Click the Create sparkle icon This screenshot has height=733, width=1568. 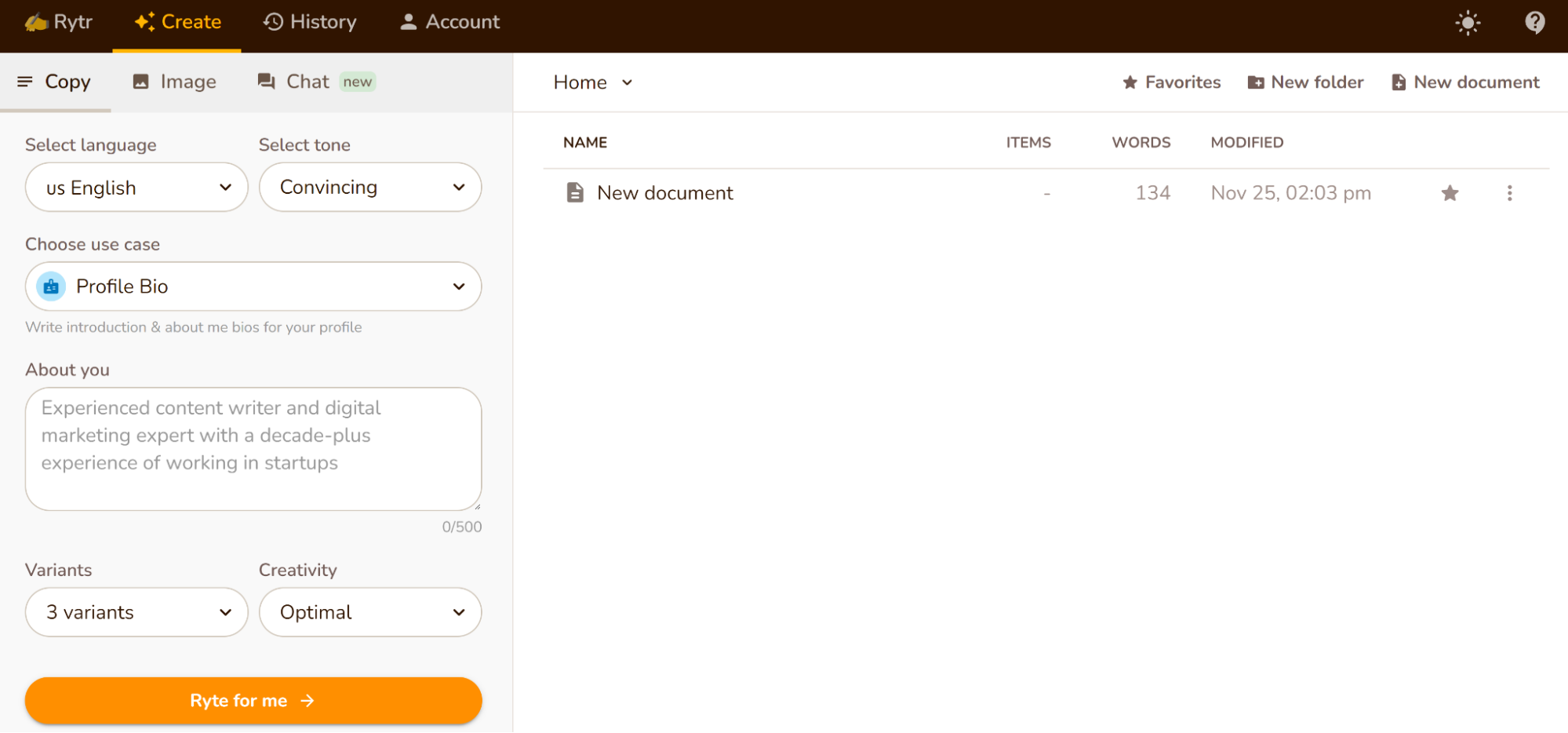(x=144, y=22)
